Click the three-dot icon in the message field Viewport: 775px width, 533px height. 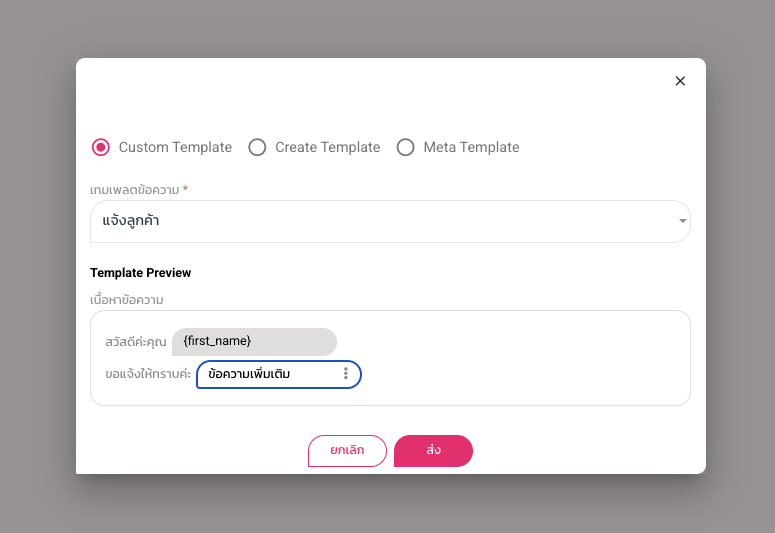click(x=346, y=374)
